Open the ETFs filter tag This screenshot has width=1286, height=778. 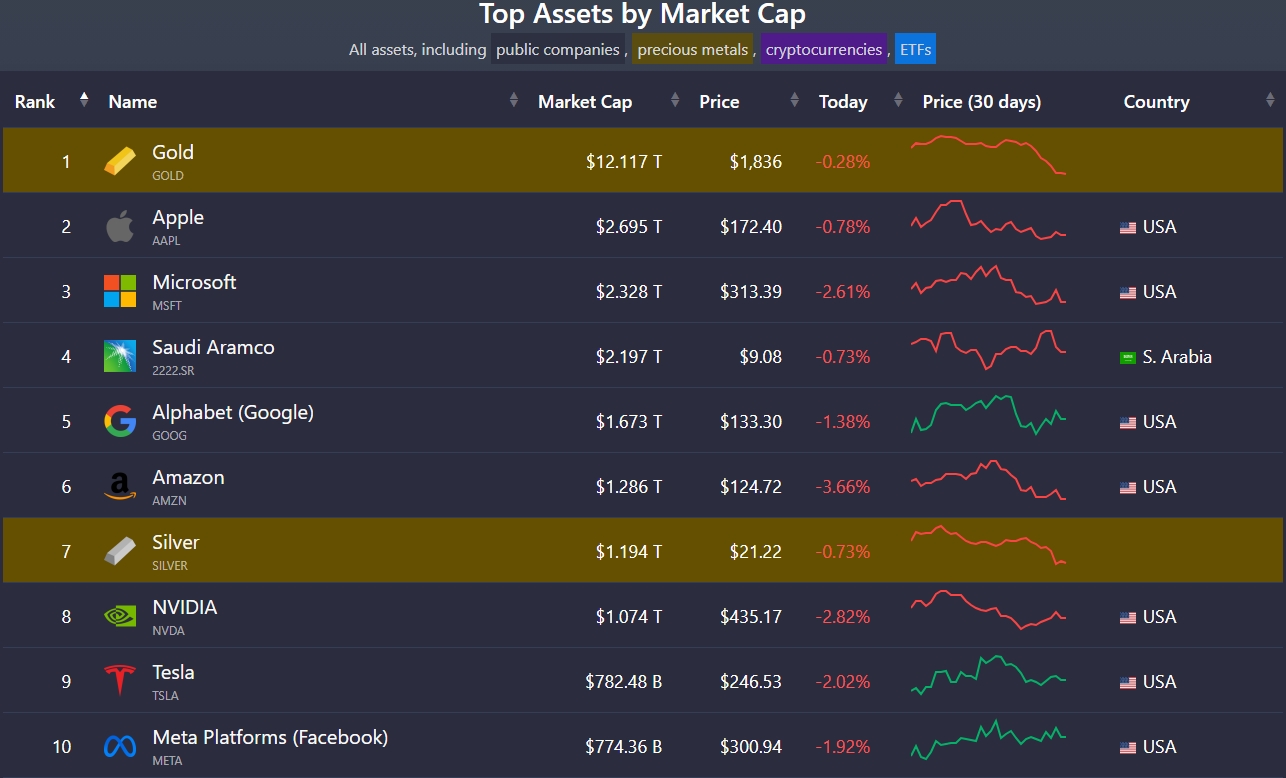(x=915, y=49)
